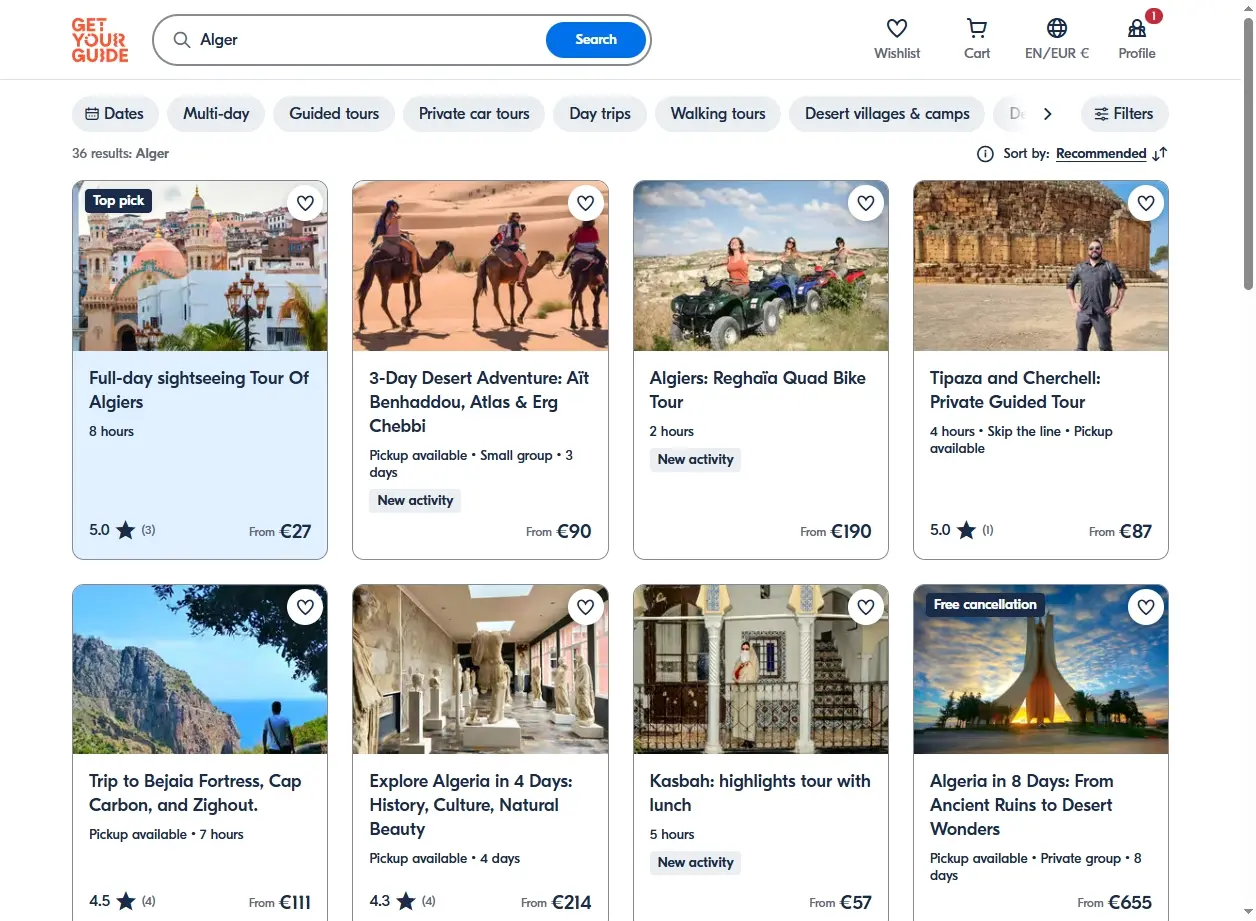The height and width of the screenshot is (921, 1256).
Task: Open the Profile icon
Action: [x=1137, y=28]
